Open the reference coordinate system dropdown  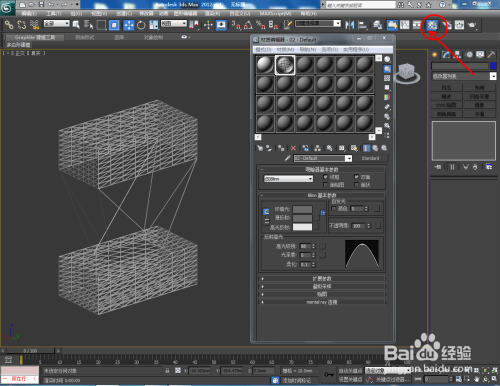coord(174,24)
